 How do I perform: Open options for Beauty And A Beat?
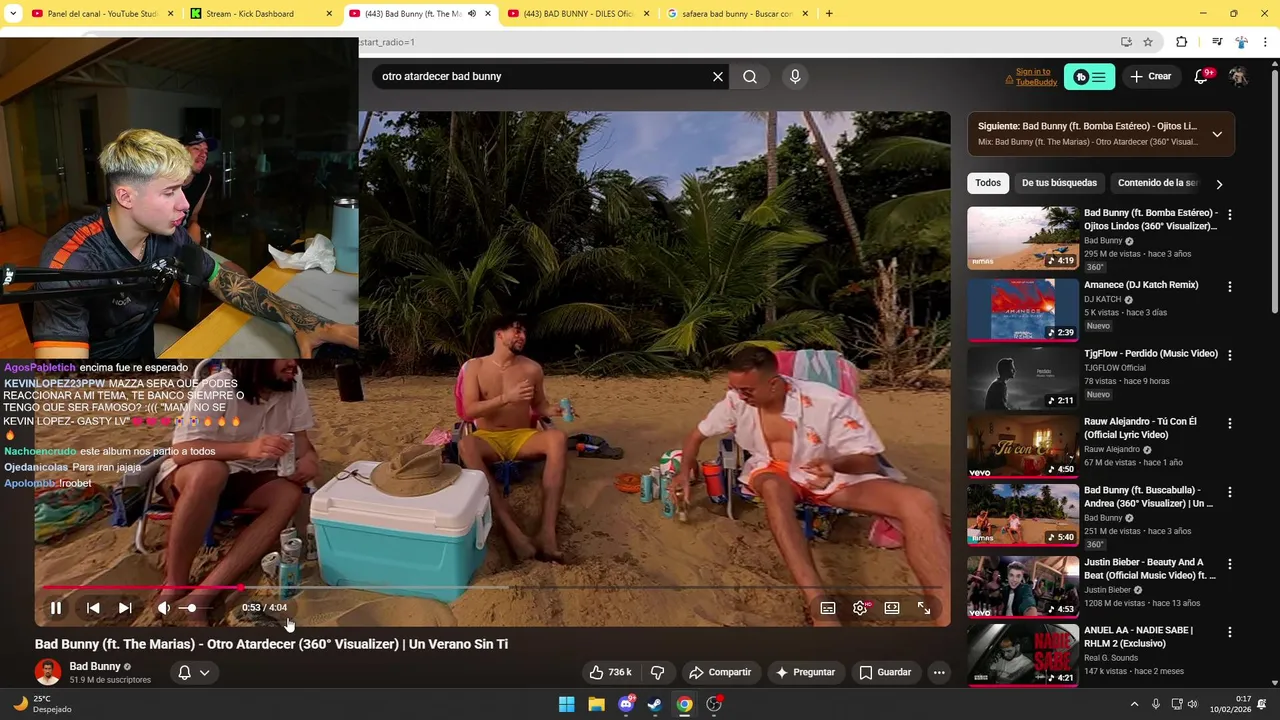[1229, 564]
